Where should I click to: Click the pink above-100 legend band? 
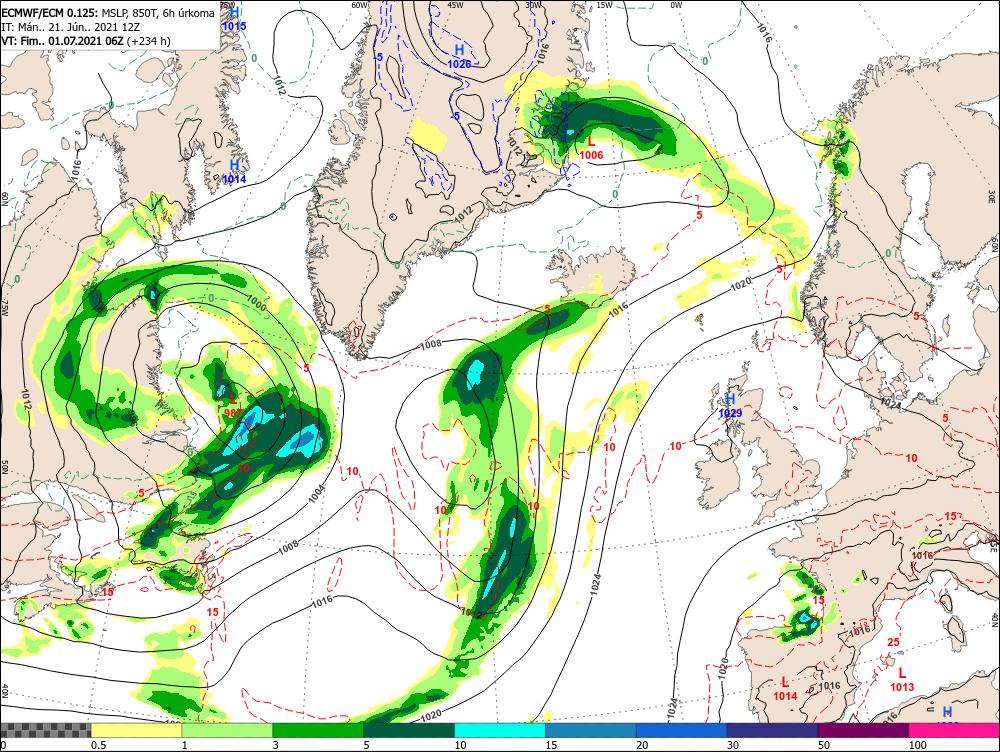(954, 730)
